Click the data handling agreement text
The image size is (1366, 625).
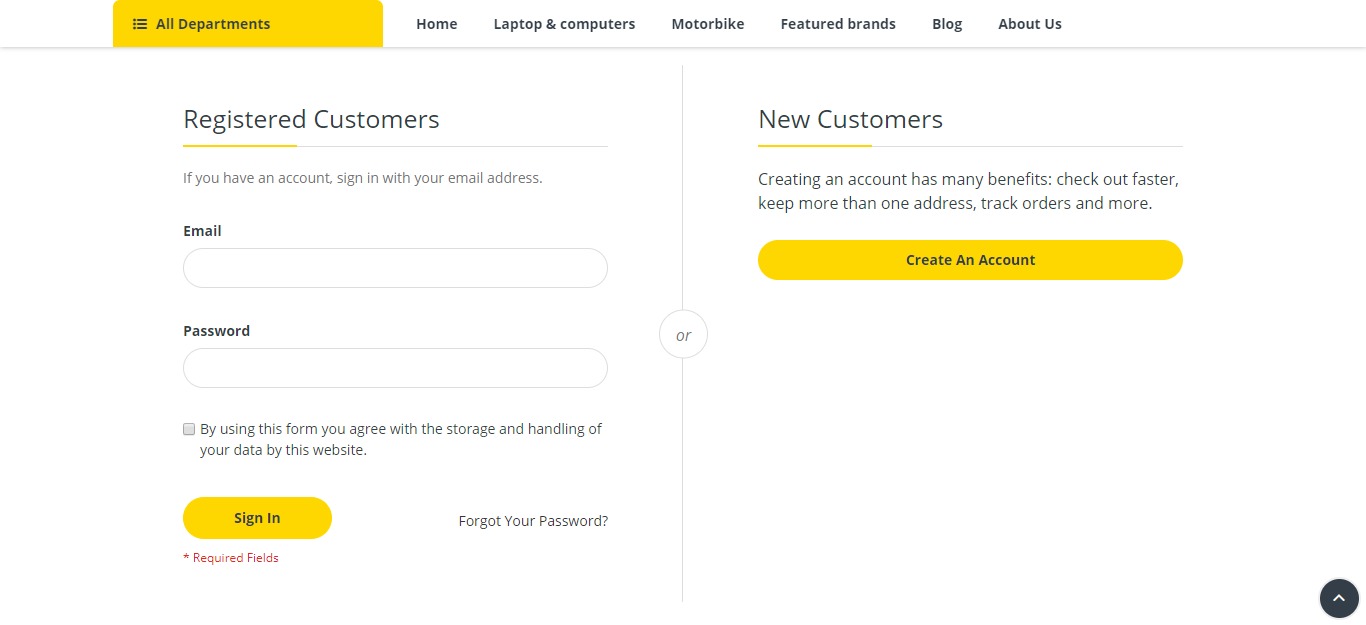[400, 439]
